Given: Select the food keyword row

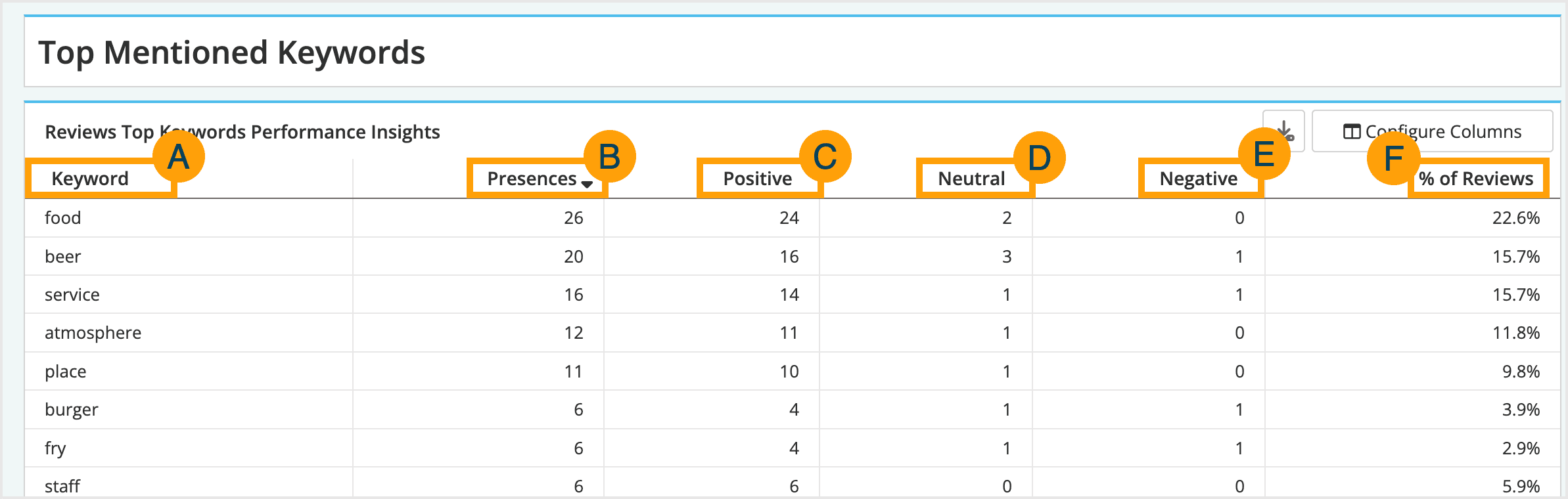Looking at the screenshot, I should (63, 218).
